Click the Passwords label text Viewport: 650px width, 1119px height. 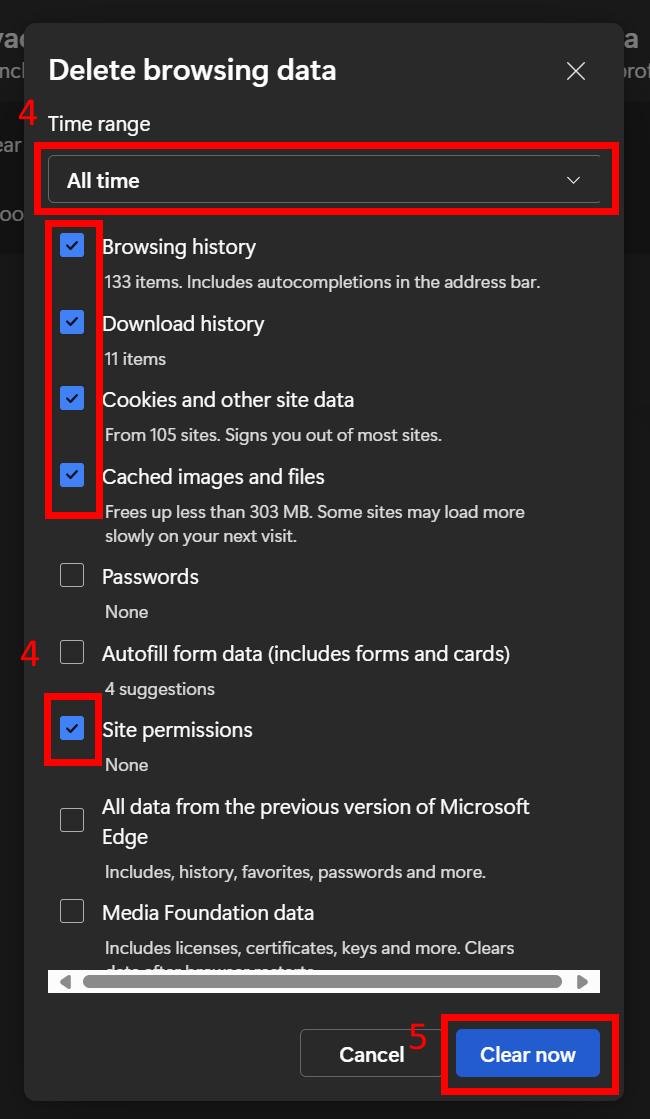coord(150,577)
